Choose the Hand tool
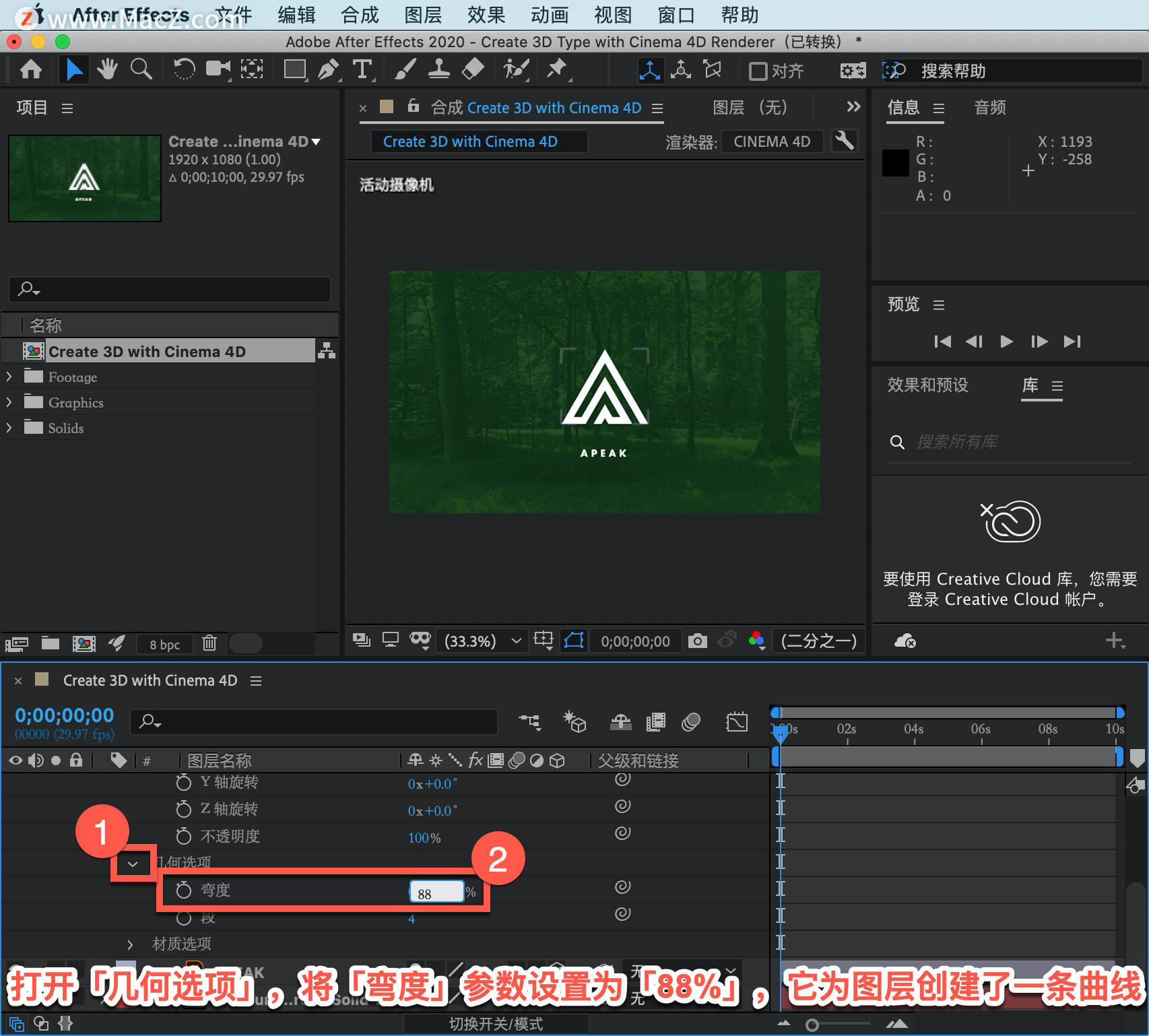Viewport: 1149px width, 1036px height. (x=107, y=69)
